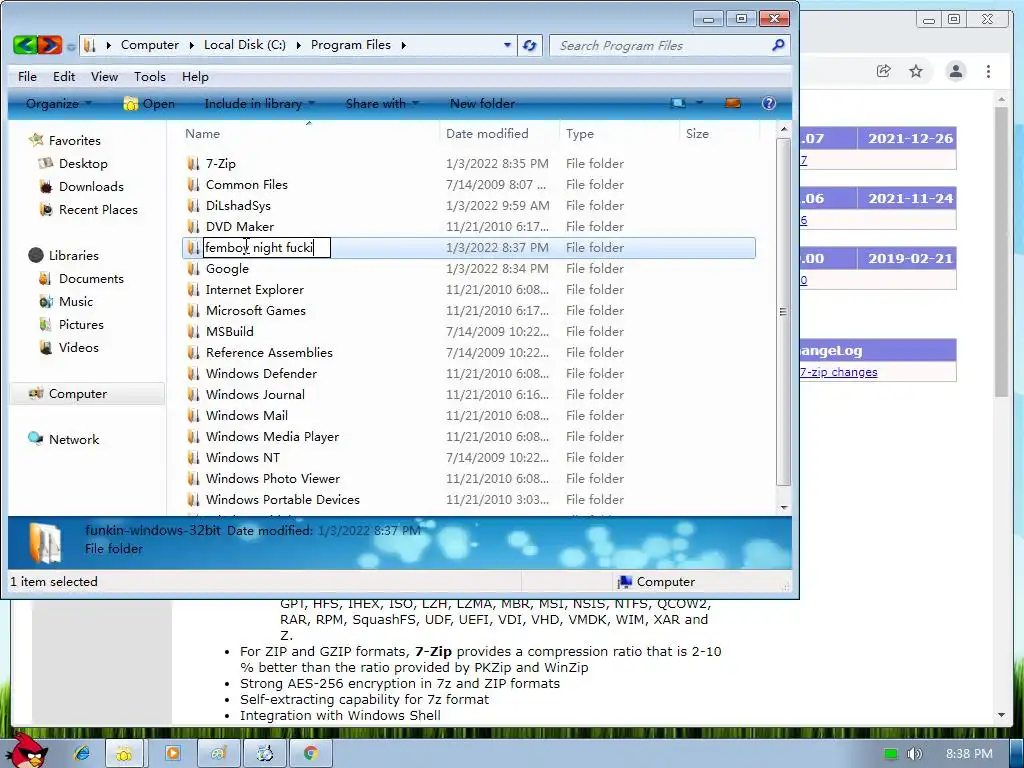Click the Open toolbar button
Viewport: 1024px width, 768px height.
(x=150, y=103)
